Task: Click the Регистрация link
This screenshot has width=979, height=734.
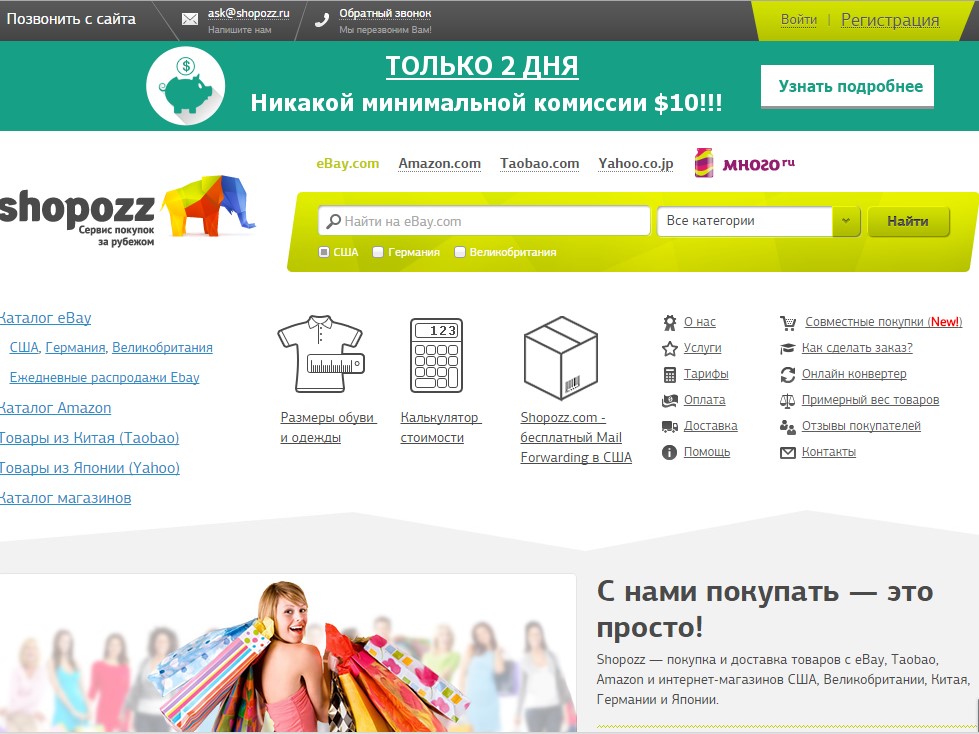Action: (890, 20)
